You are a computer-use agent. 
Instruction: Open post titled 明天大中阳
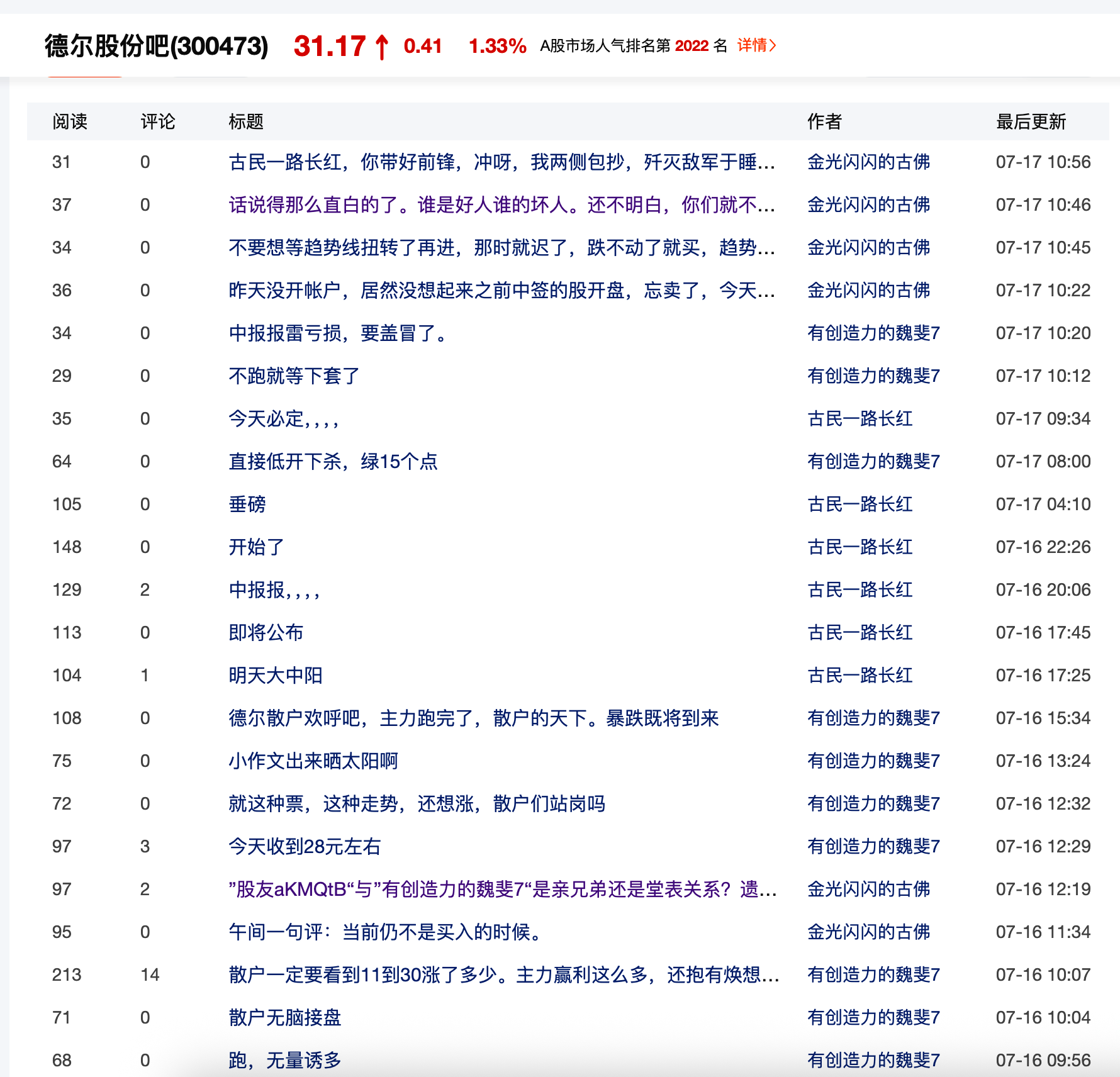[x=276, y=676]
